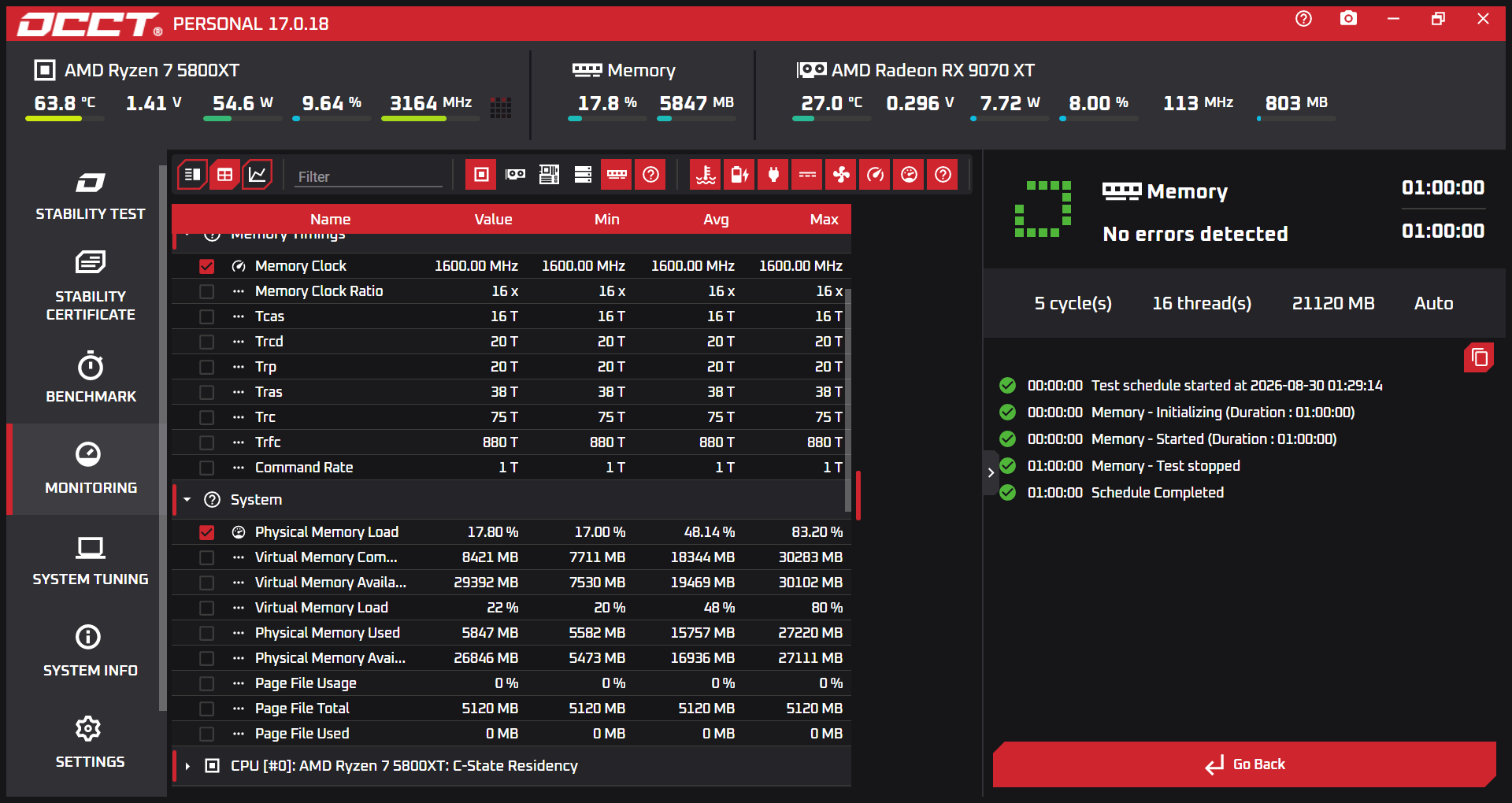Sort the table by the Value column
This screenshot has height=803, width=1512.
pos(493,220)
